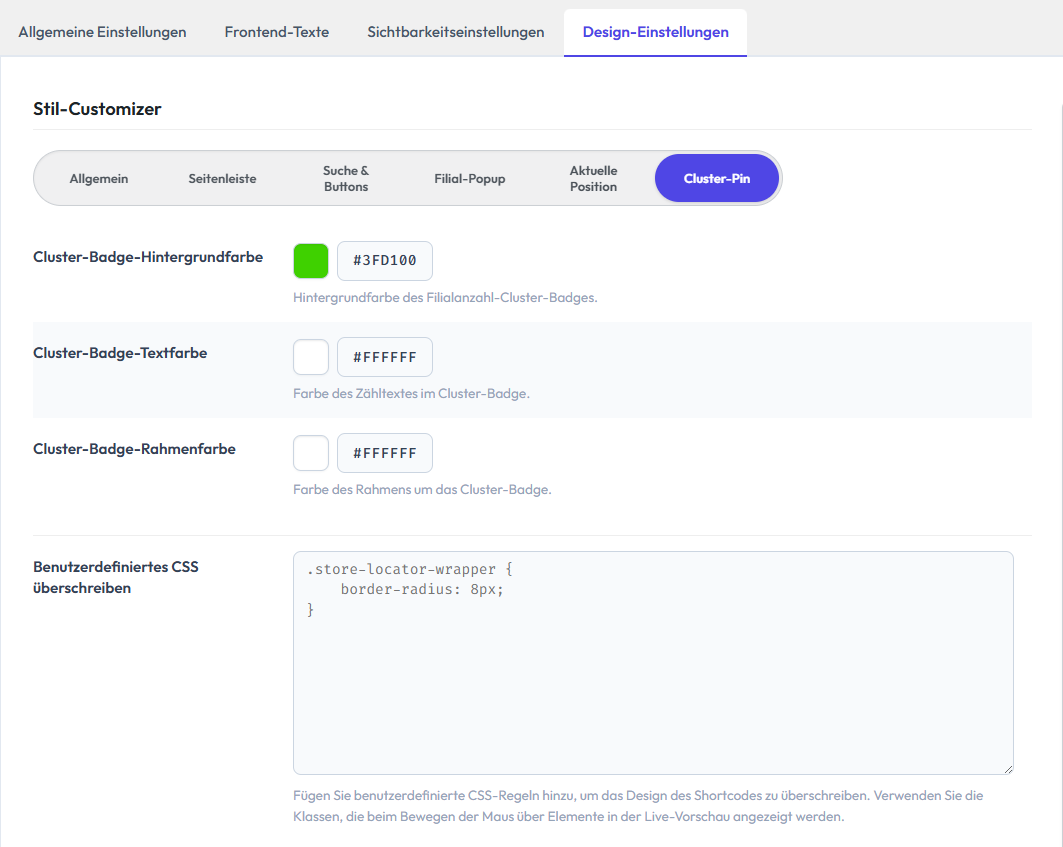Open the Sichtbarkeitseinstellungen tab
The width and height of the screenshot is (1063, 847).
click(x=456, y=32)
